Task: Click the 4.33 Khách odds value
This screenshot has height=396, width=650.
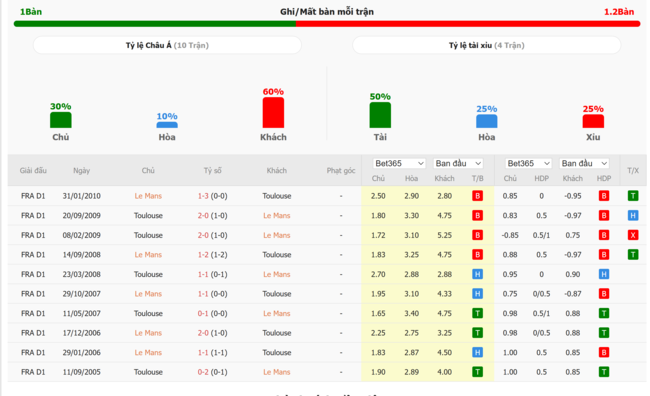Action: [444, 294]
